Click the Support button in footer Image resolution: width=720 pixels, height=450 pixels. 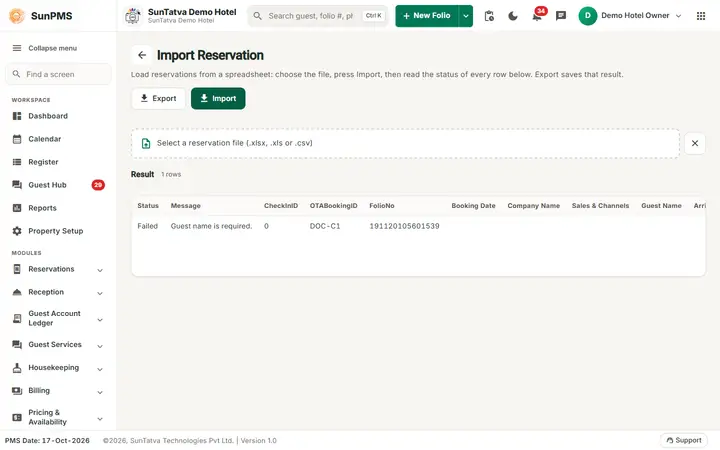pyautogui.click(x=684, y=440)
